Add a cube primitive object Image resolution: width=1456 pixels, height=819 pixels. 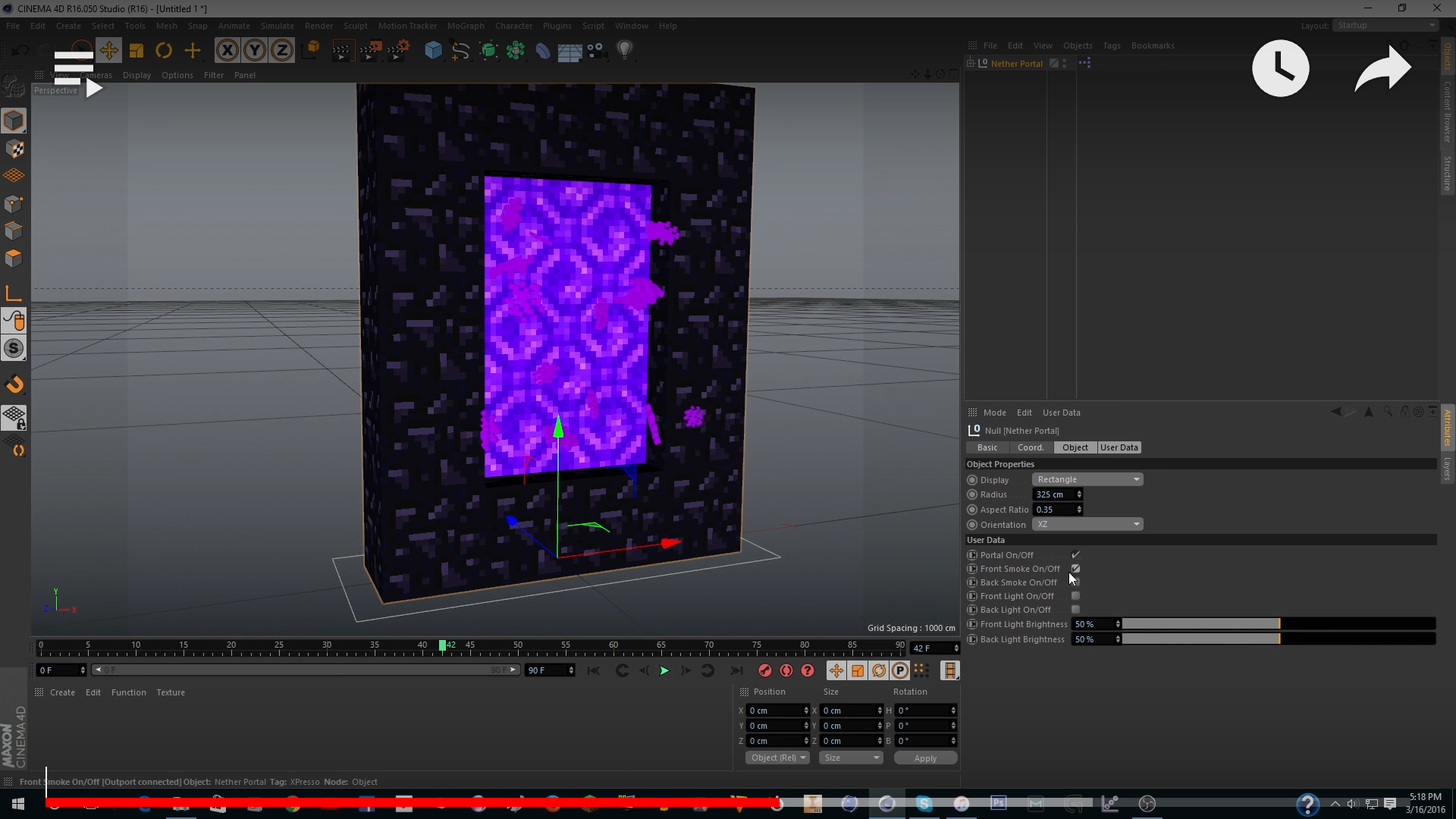pyautogui.click(x=433, y=51)
